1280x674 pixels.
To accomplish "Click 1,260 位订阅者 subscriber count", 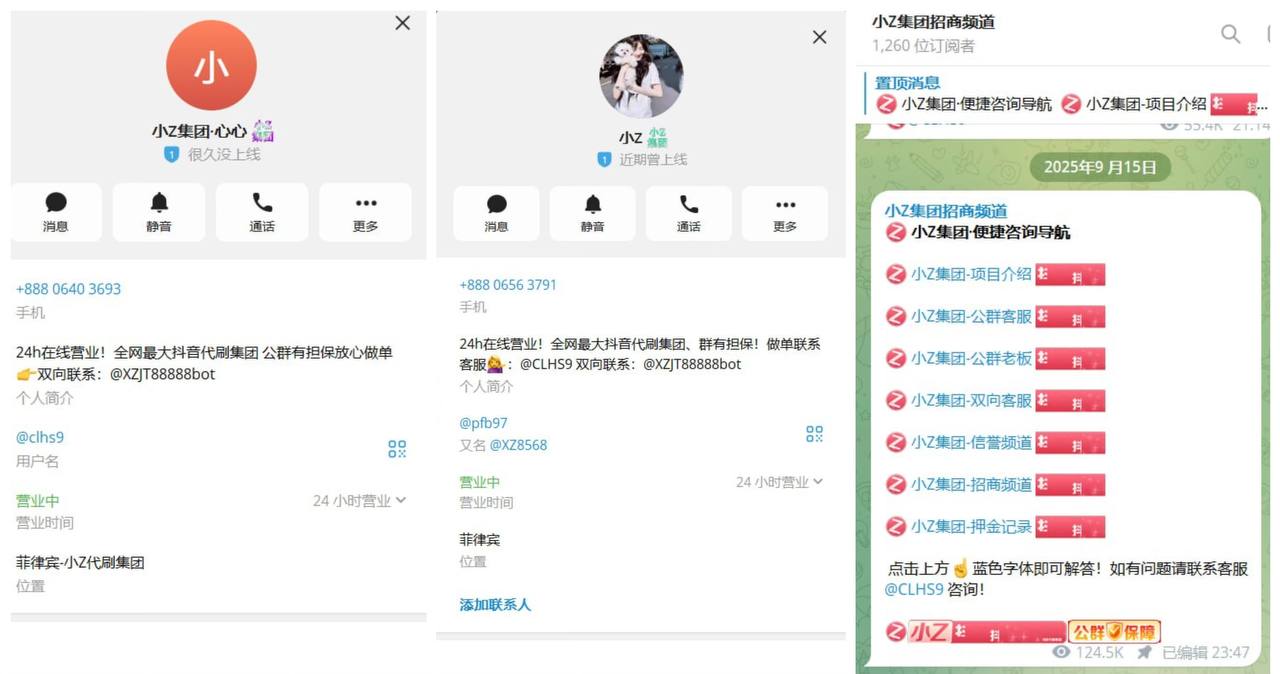I will point(923,46).
